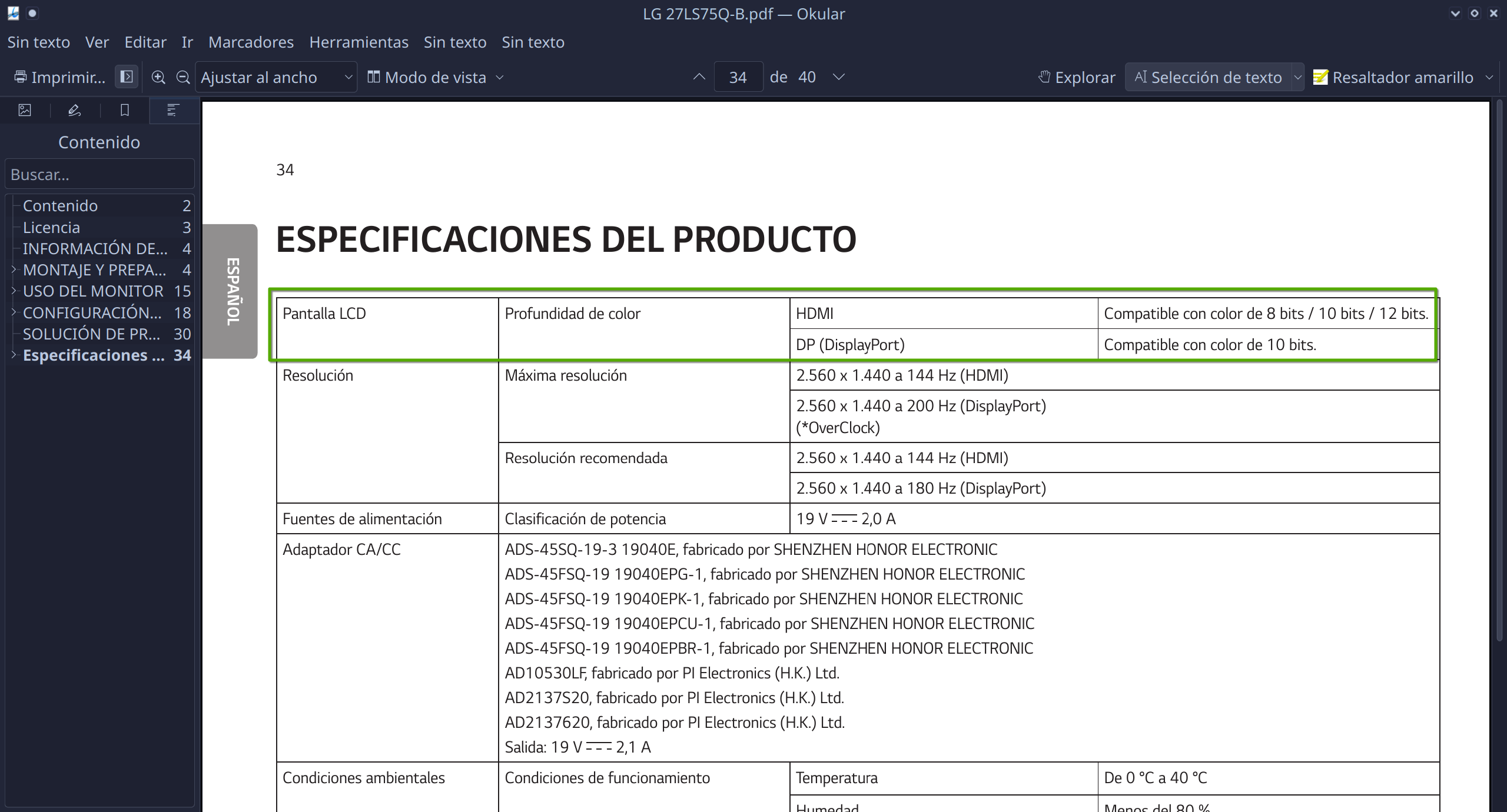
Task: Open the bookmarks sidebar panel
Action: click(x=125, y=110)
